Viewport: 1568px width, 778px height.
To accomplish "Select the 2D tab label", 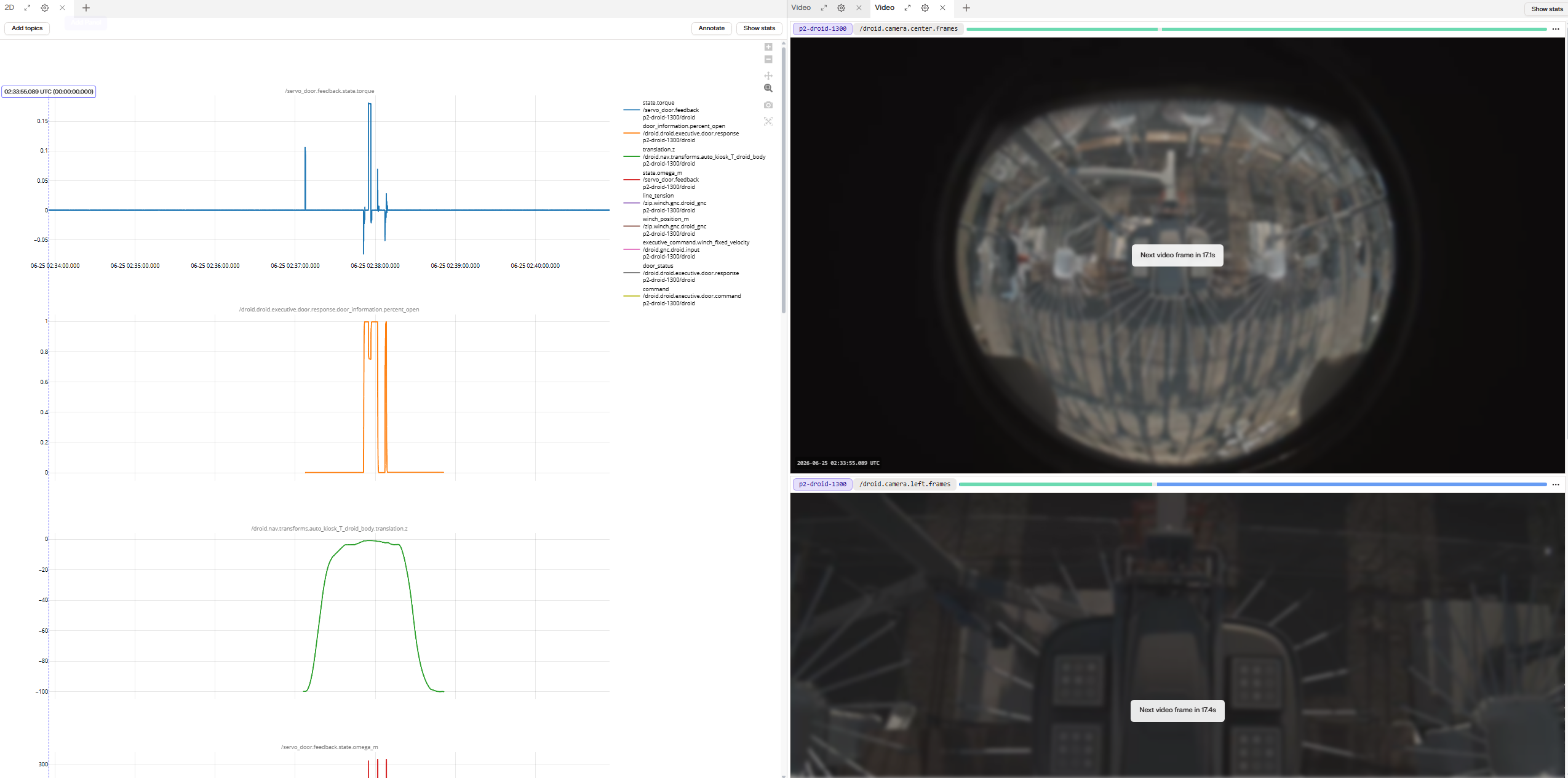I will pos(9,8).
